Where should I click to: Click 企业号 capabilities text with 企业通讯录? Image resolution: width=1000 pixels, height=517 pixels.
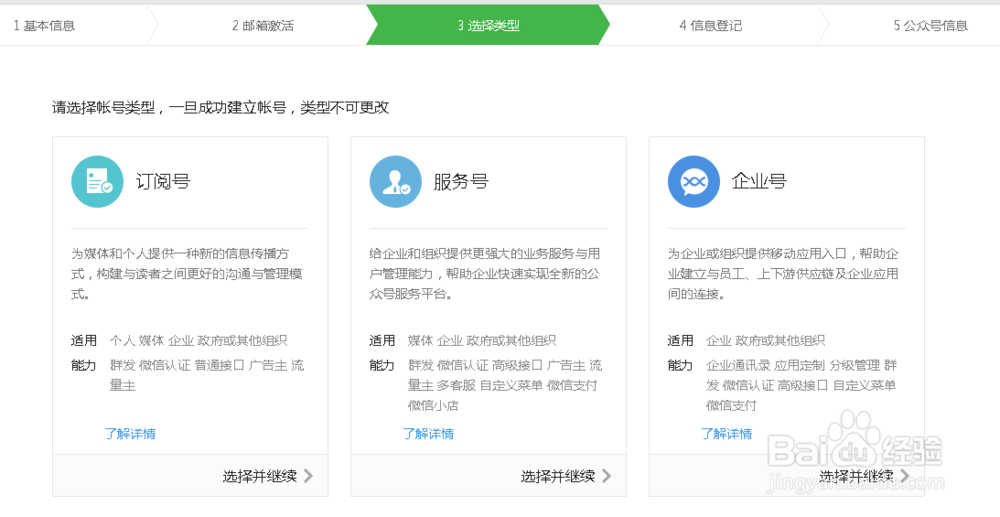pos(802,385)
